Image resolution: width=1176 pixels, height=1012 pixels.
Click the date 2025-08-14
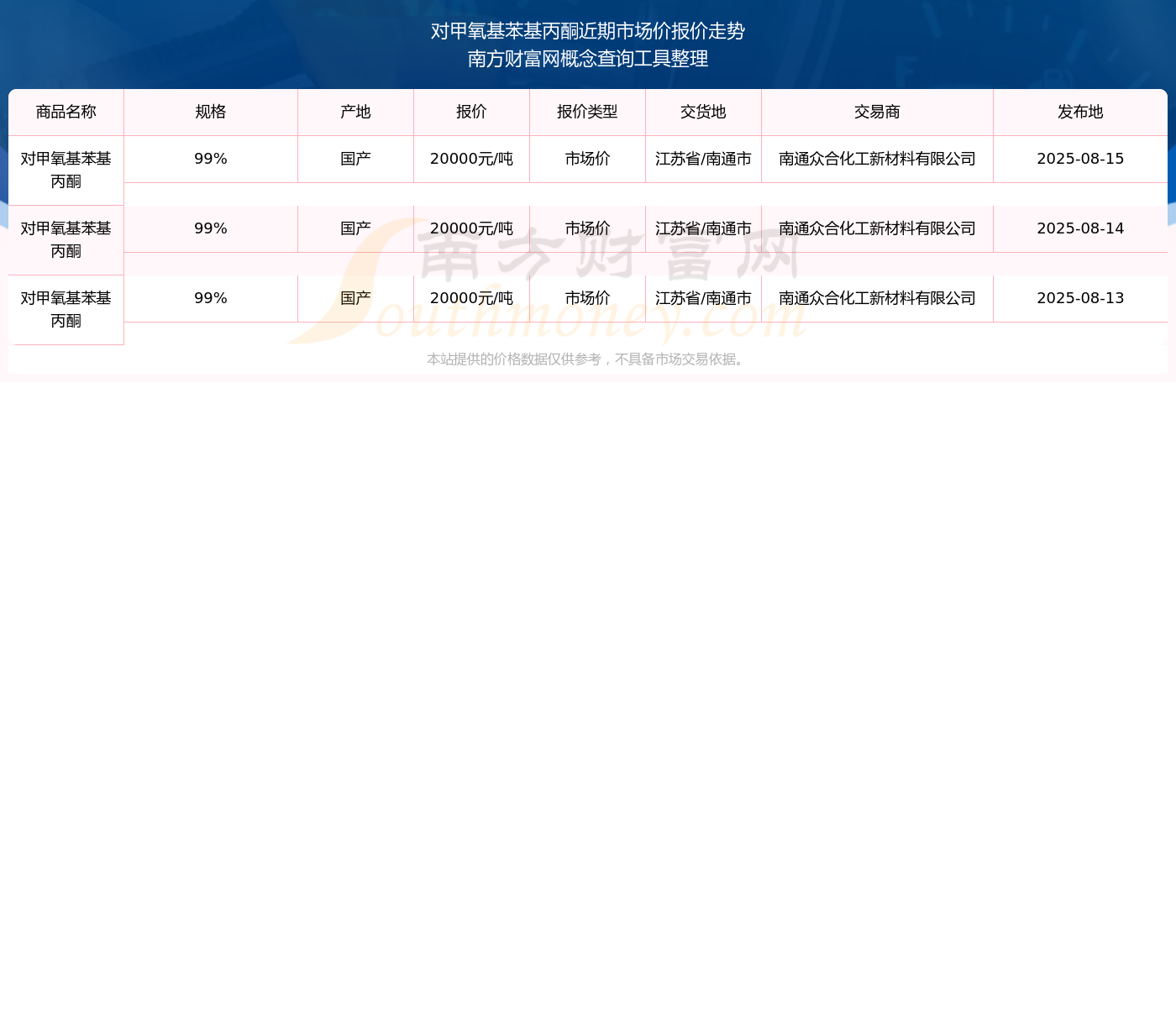tap(1081, 228)
